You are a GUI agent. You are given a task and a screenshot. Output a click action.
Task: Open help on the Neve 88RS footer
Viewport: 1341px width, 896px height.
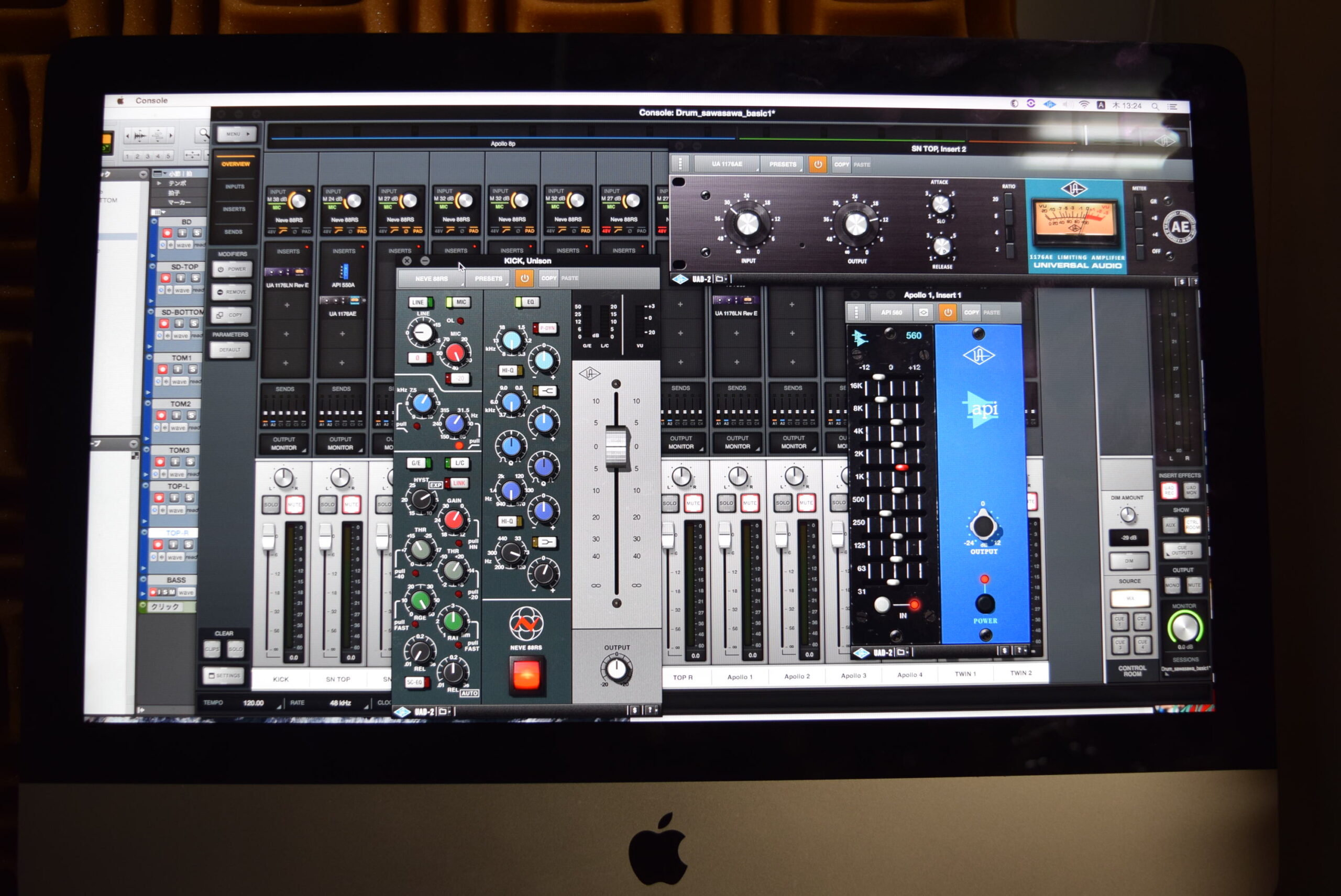[x=650, y=710]
